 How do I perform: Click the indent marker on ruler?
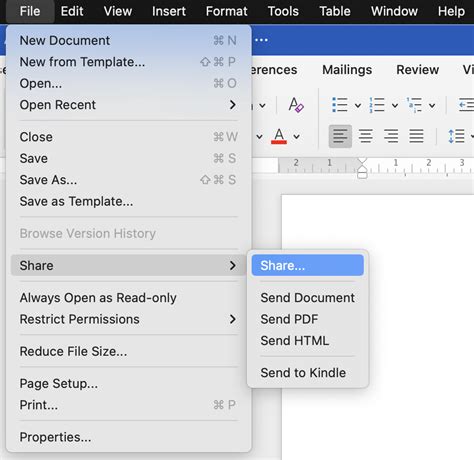click(362, 168)
